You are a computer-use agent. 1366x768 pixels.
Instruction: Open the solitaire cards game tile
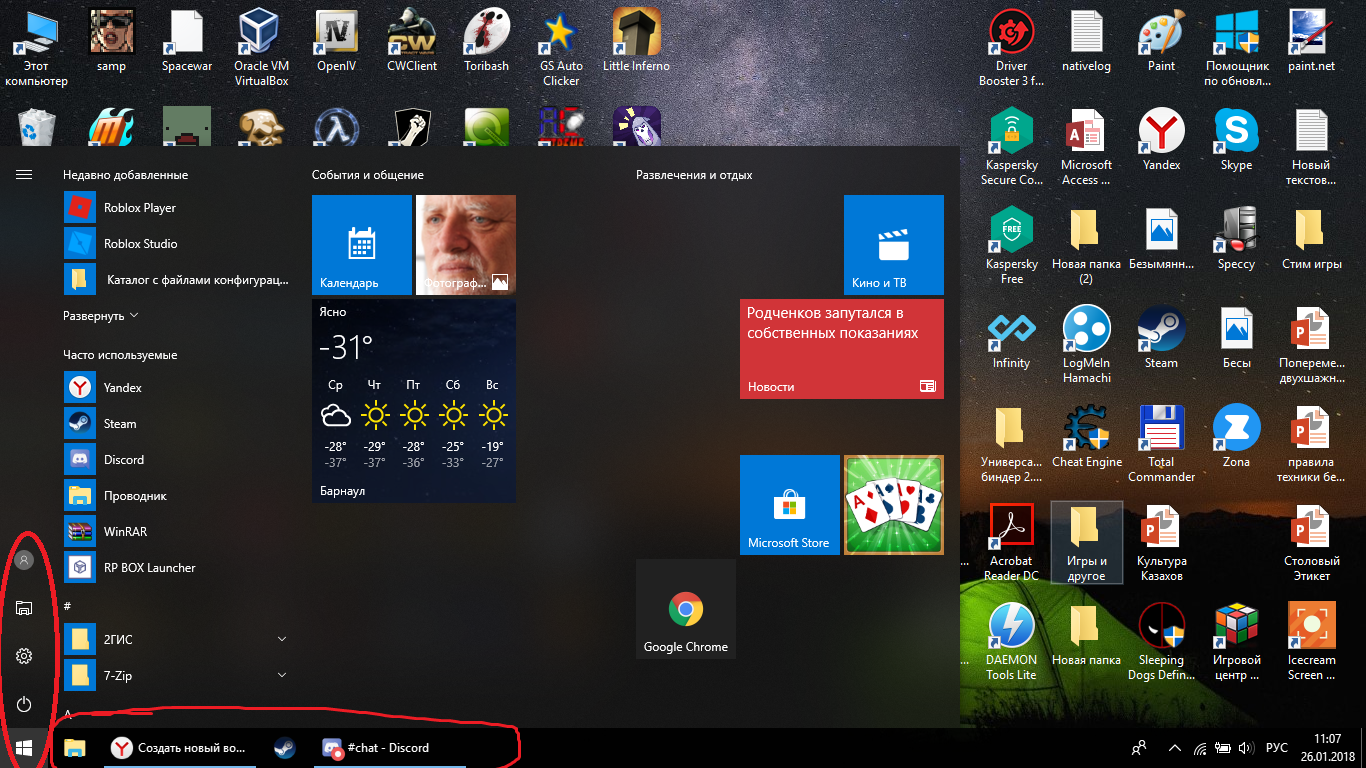894,505
